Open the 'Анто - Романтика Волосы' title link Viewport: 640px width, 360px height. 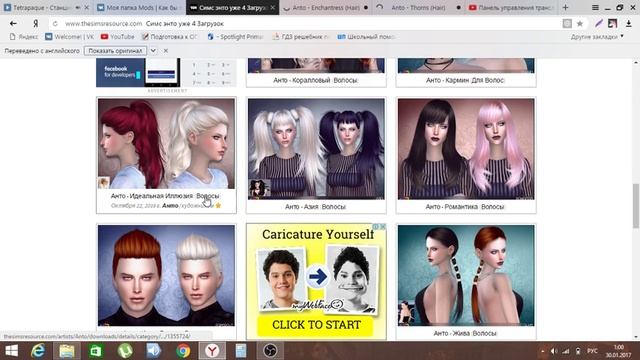coord(465,207)
